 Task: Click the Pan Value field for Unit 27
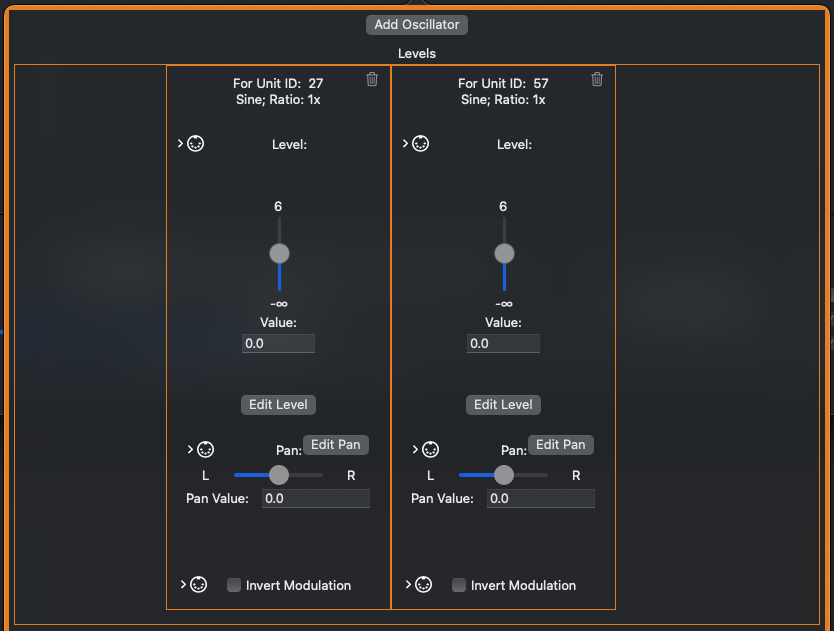[315, 498]
